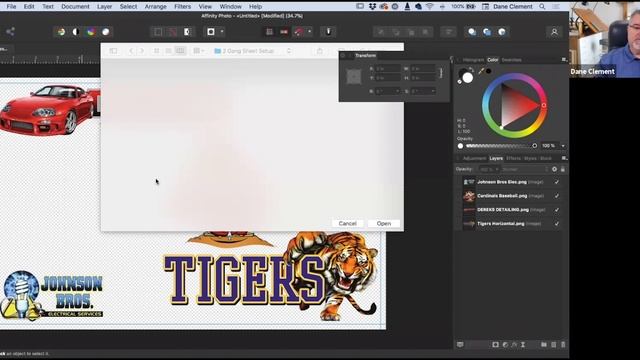640x360 pixels.
Task: Click the Invert Selection toolbar icon
Action: pos(187,32)
